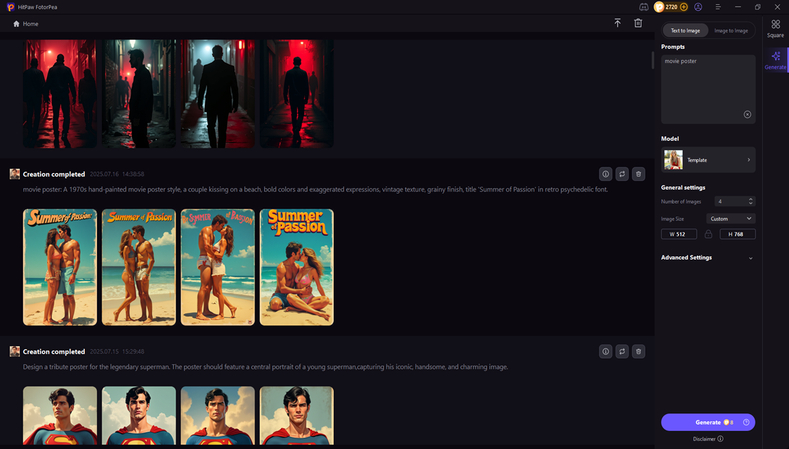
Task: Click the General settings heading
Action: (x=683, y=187)
